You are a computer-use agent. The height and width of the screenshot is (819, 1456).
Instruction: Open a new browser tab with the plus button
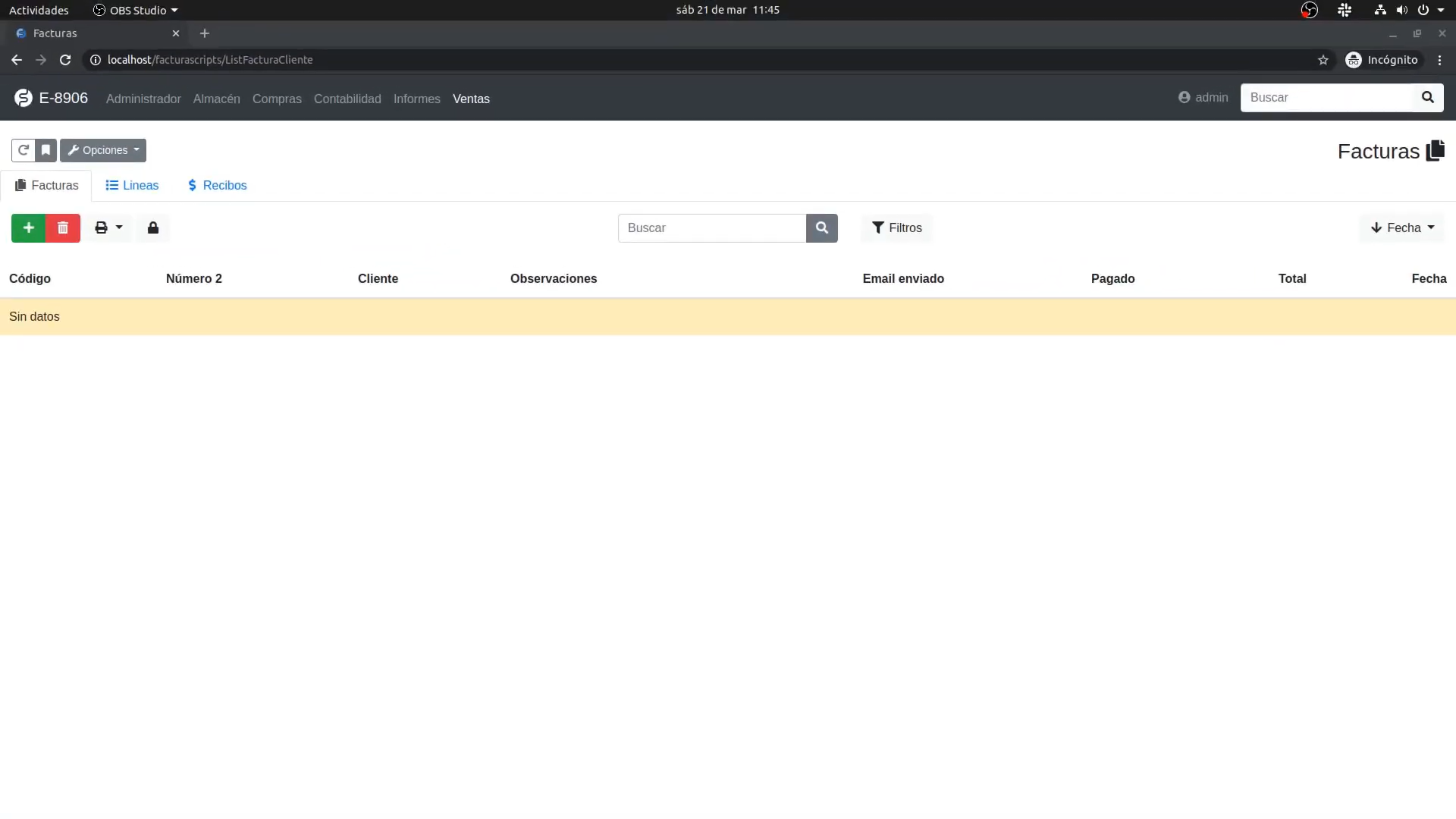[205, 33]
